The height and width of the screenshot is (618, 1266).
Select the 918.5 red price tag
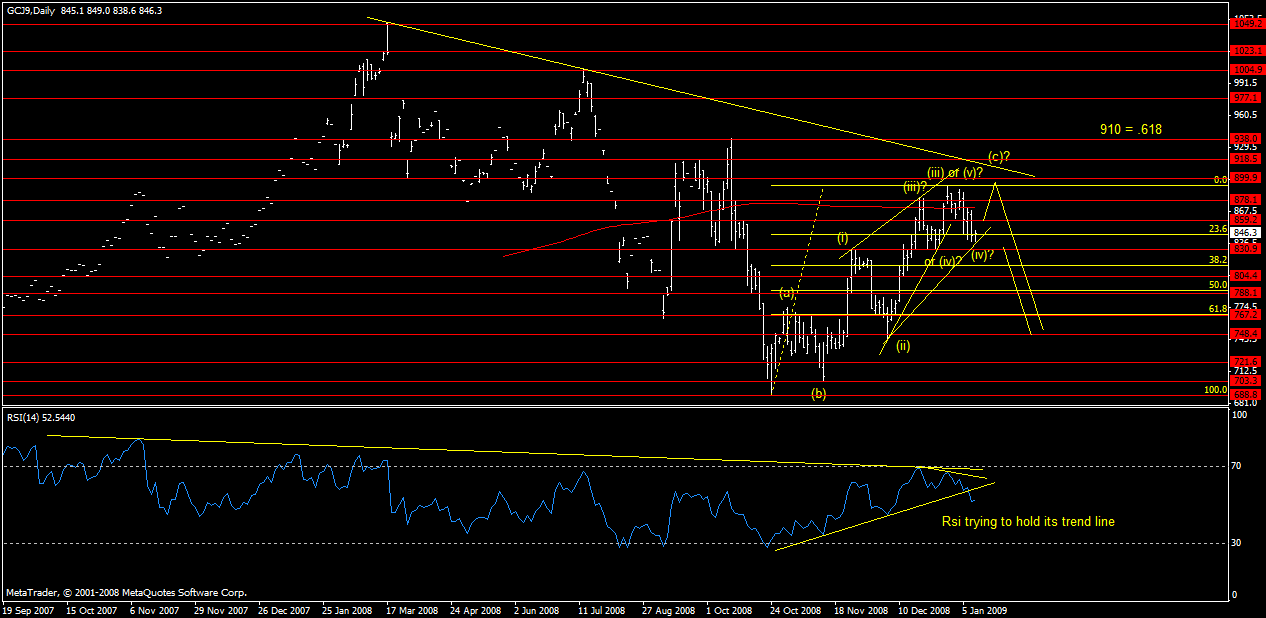(x=1246, y=158)
